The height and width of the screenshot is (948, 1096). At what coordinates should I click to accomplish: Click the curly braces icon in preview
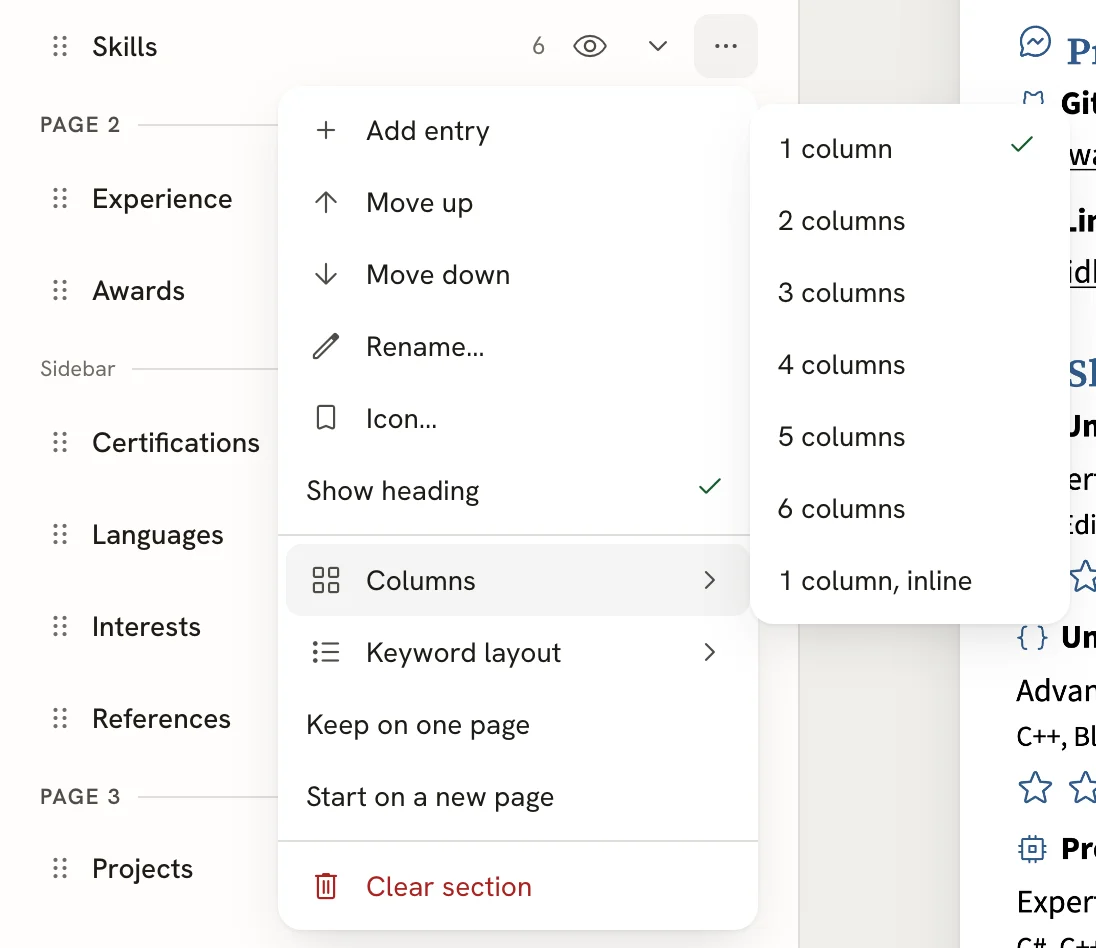coord(1032,637)
